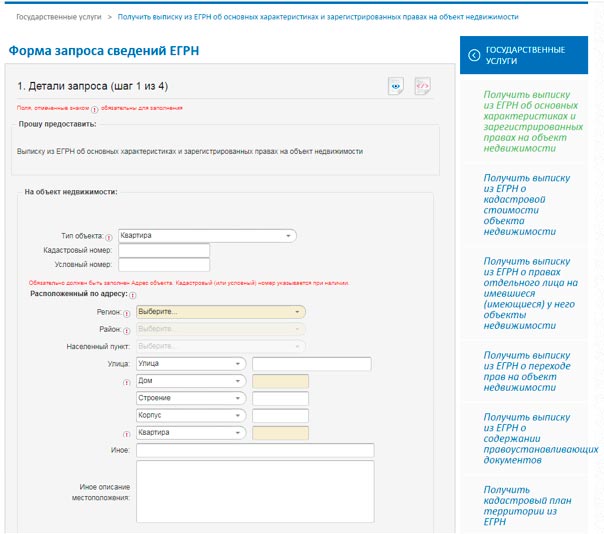Image resolution: width=604 pixels, height=534 pixels.
Task: Open the Строение type dropdown
Action: pos(191,398)
